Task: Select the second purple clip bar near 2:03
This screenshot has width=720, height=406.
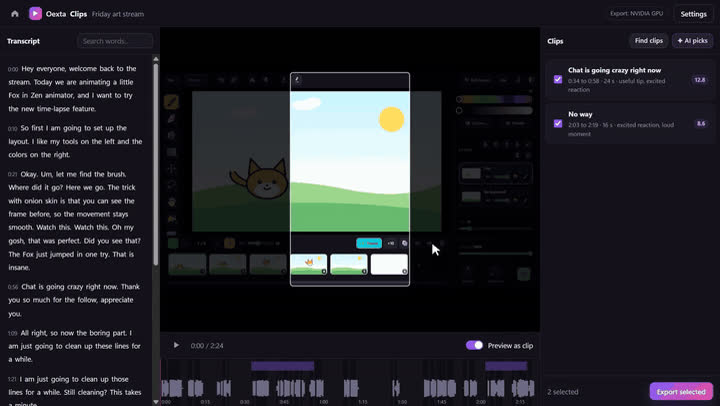Action: click(506, 366)
